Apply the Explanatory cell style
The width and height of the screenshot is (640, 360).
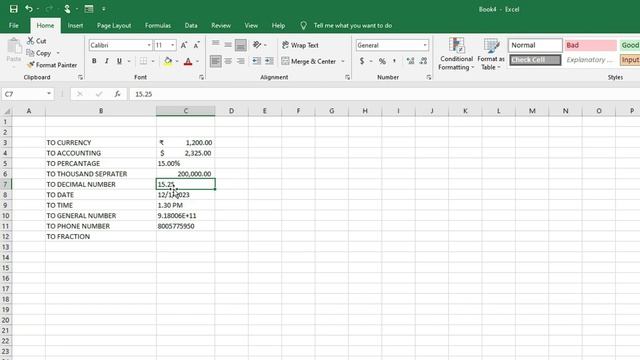coord(590,60)
